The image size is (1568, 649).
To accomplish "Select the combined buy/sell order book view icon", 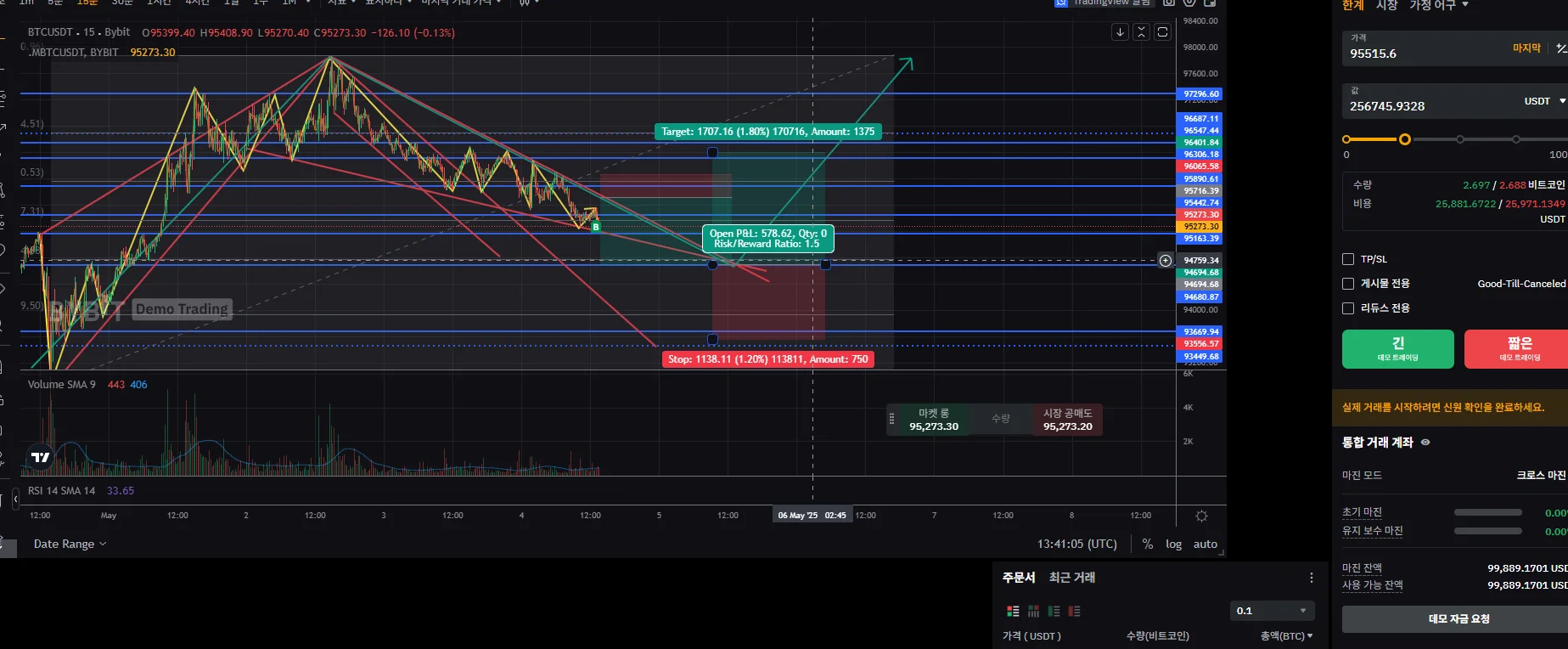I will (x=1013, y=611).
